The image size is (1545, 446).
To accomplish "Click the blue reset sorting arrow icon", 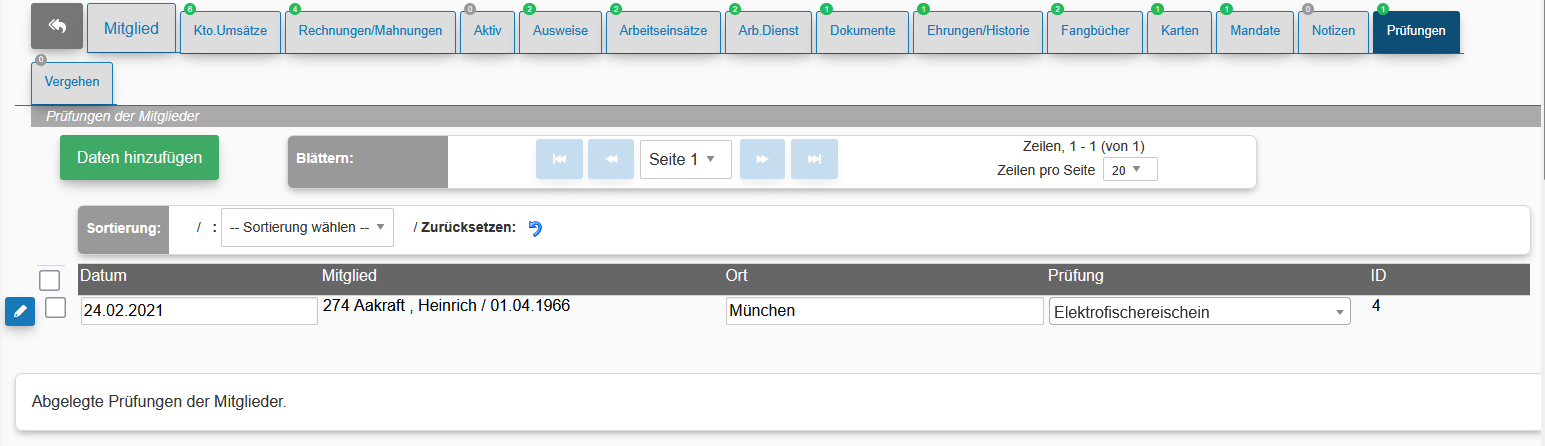I will (535, 228).
